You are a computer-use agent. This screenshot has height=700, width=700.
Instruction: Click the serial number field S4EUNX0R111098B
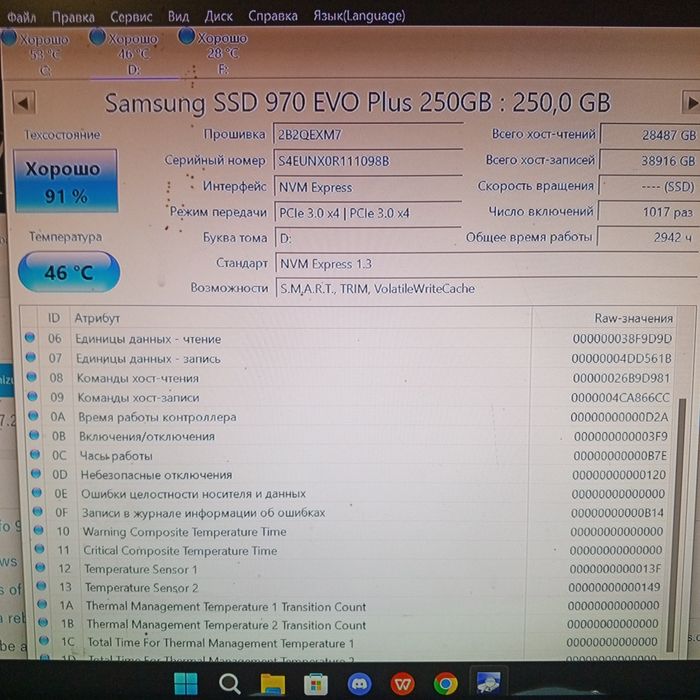(x=368, y=161)
